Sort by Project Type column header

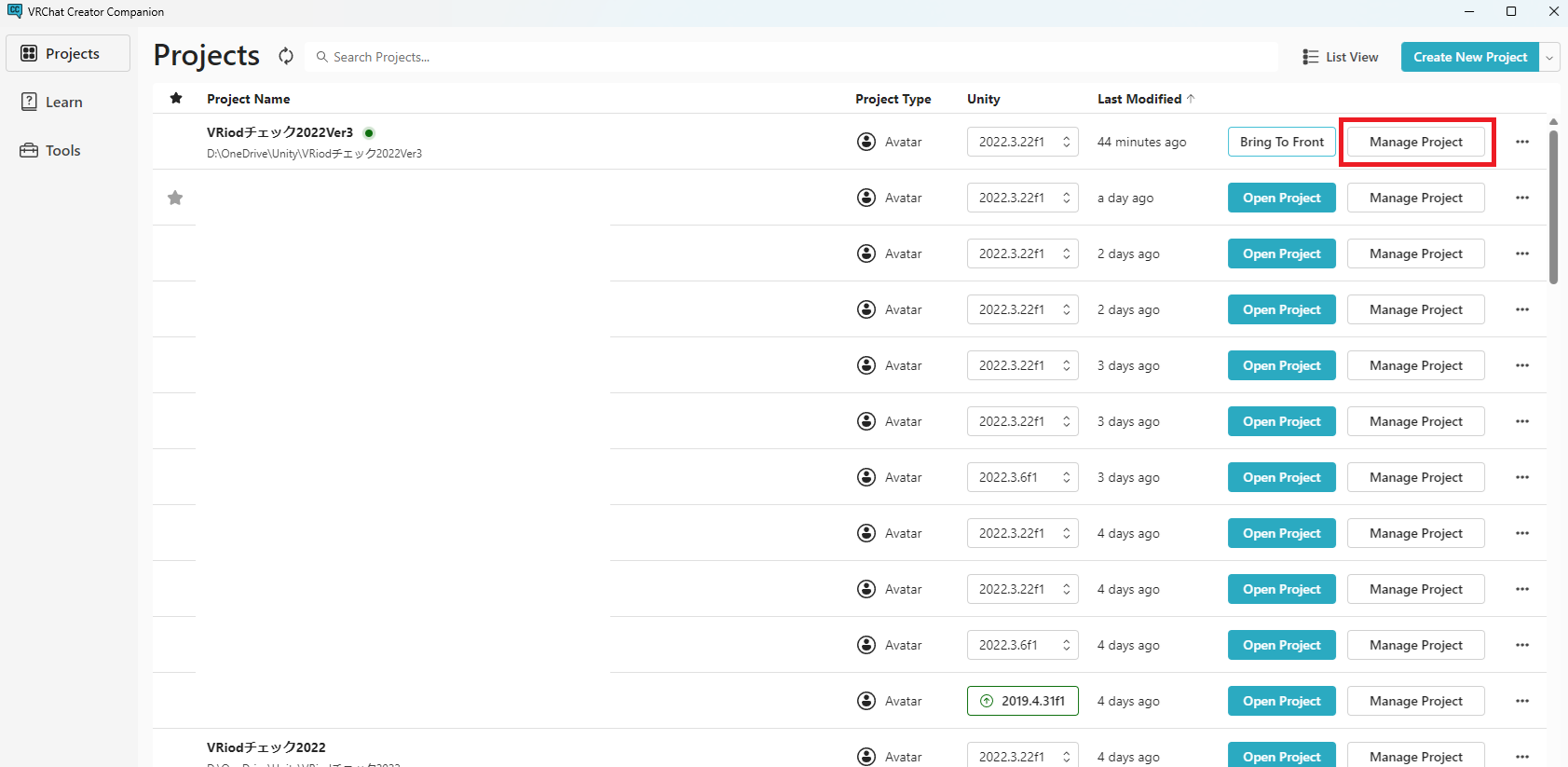[893, 99]
